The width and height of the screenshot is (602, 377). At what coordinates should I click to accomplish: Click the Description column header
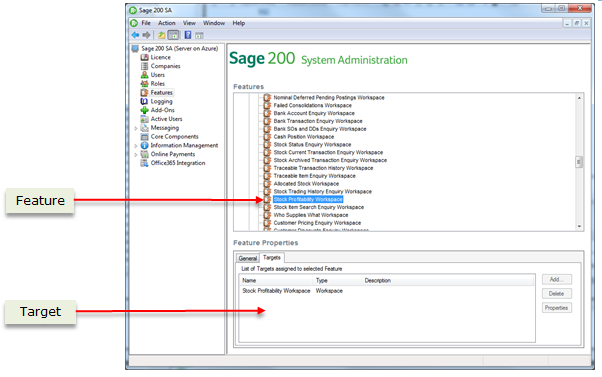(448, 281)
